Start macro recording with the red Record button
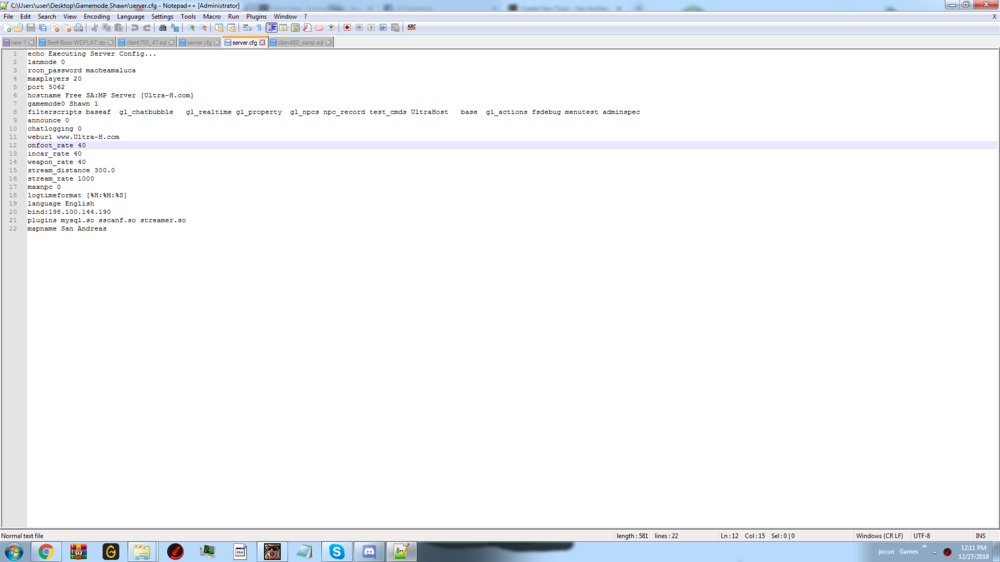This screenshot has height=562, width=1000. point(347,28)
